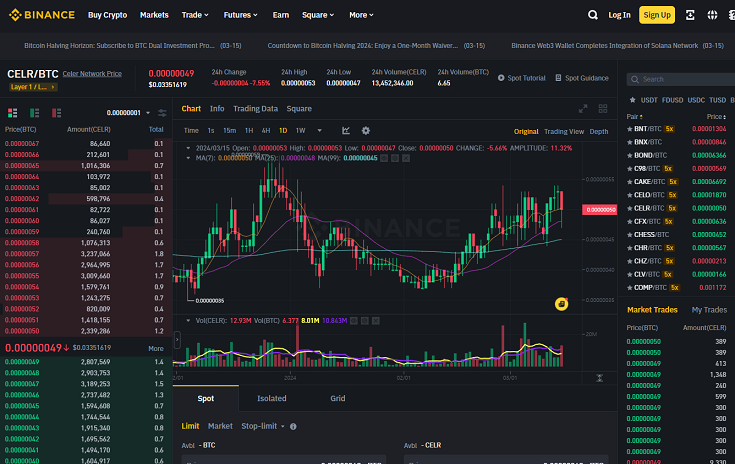
Task: Open Futures dropdown menu
Action: coord(240,15)
